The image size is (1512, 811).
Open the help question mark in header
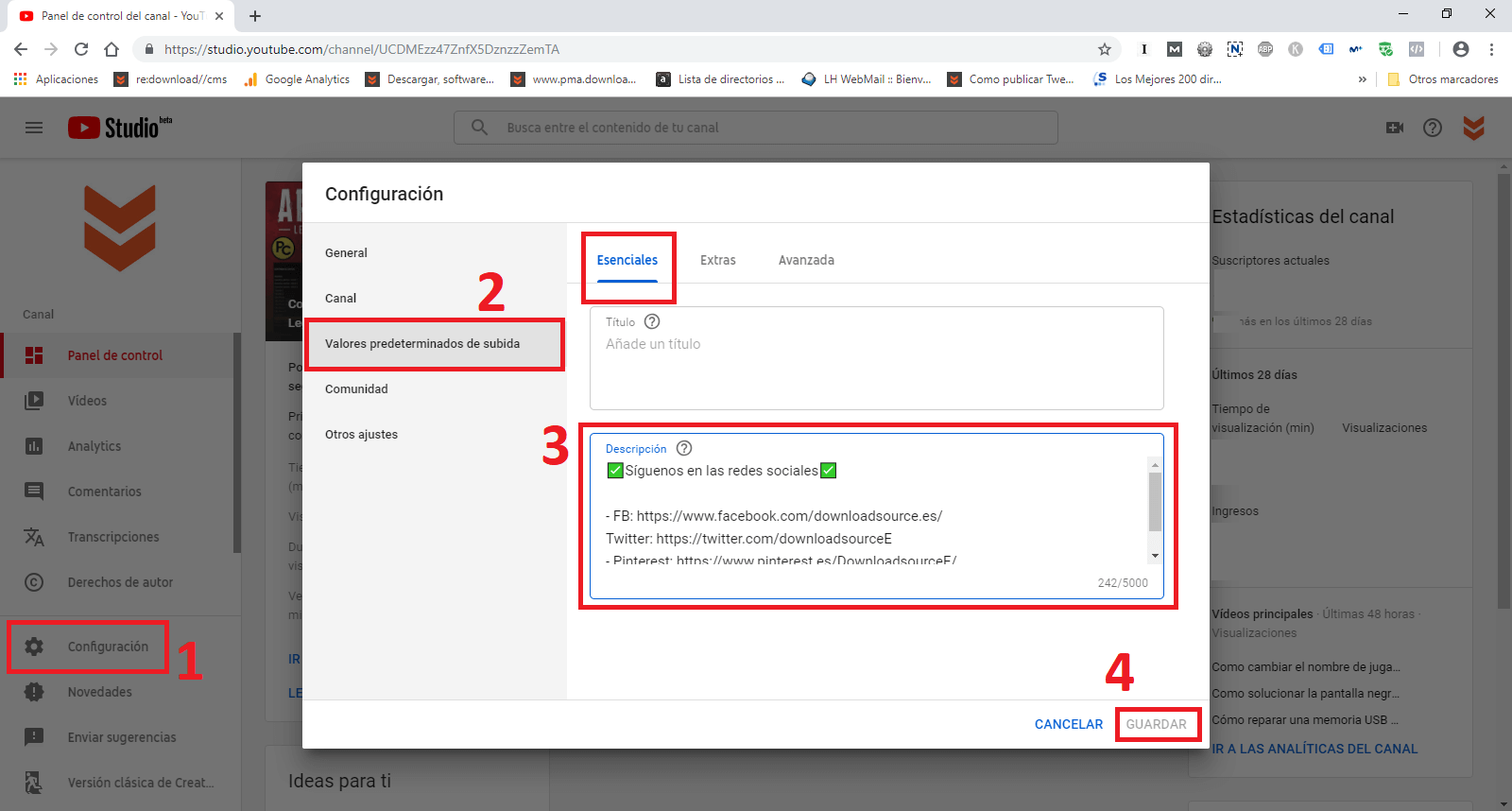pos(1433,128)
